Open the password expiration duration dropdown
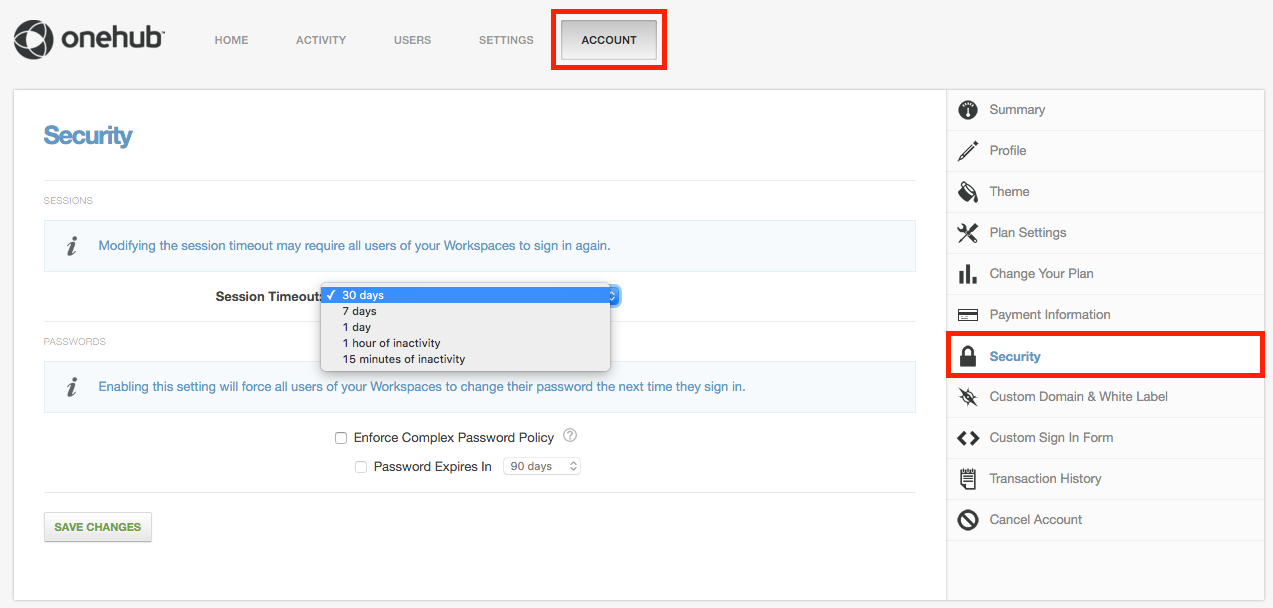Screen dimensions: 1273x608 tap(542, 465)
